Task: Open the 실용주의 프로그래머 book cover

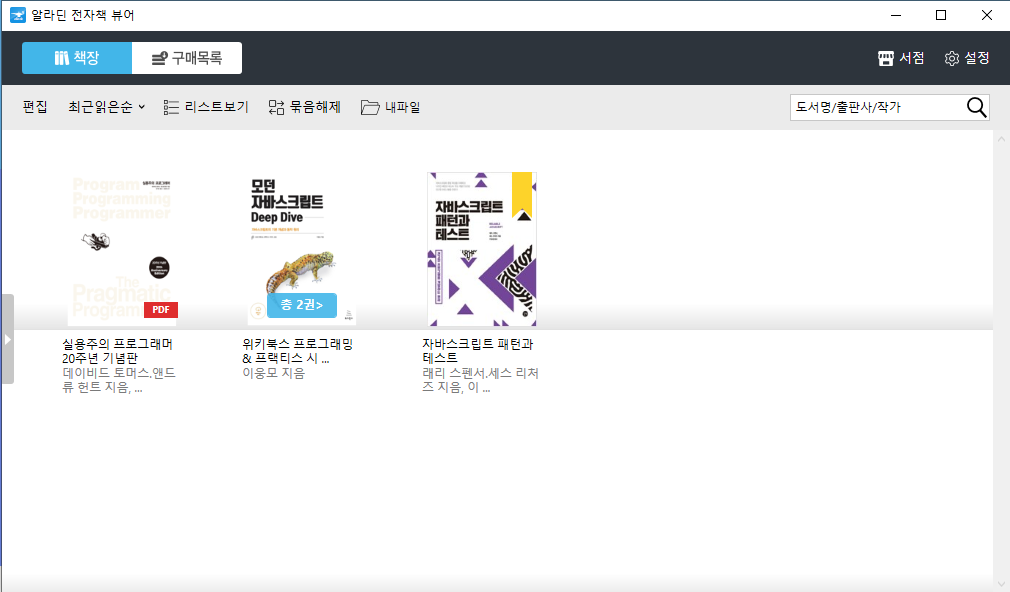Action: tap(122, 249)
